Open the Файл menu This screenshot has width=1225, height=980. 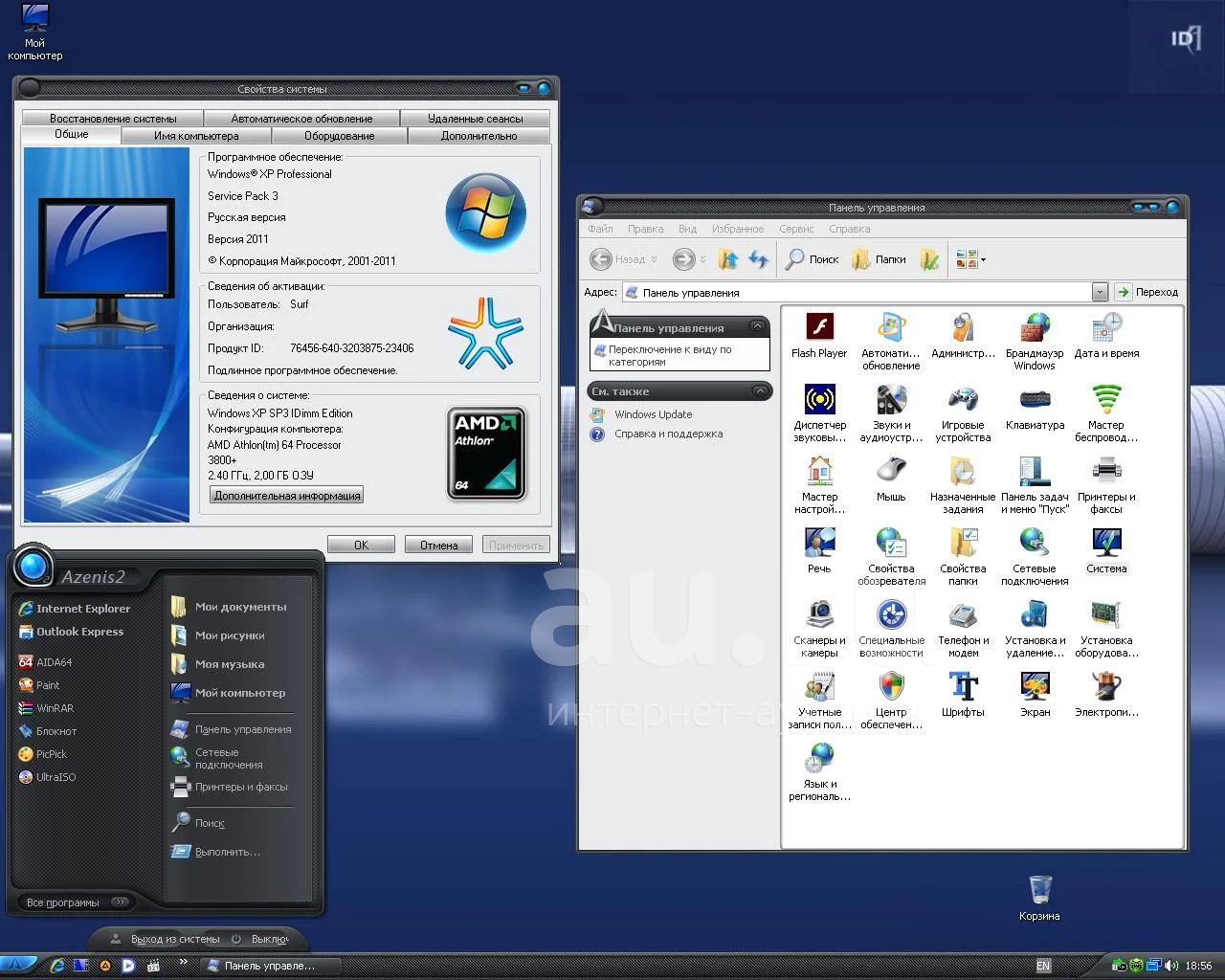[x=600, y=229]
